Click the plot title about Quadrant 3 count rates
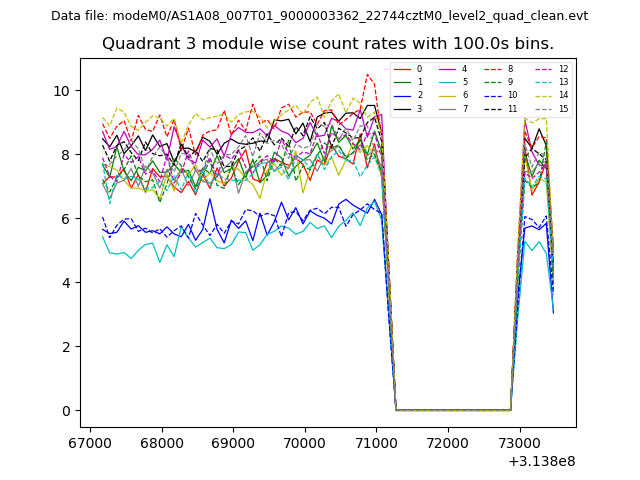 328,44
